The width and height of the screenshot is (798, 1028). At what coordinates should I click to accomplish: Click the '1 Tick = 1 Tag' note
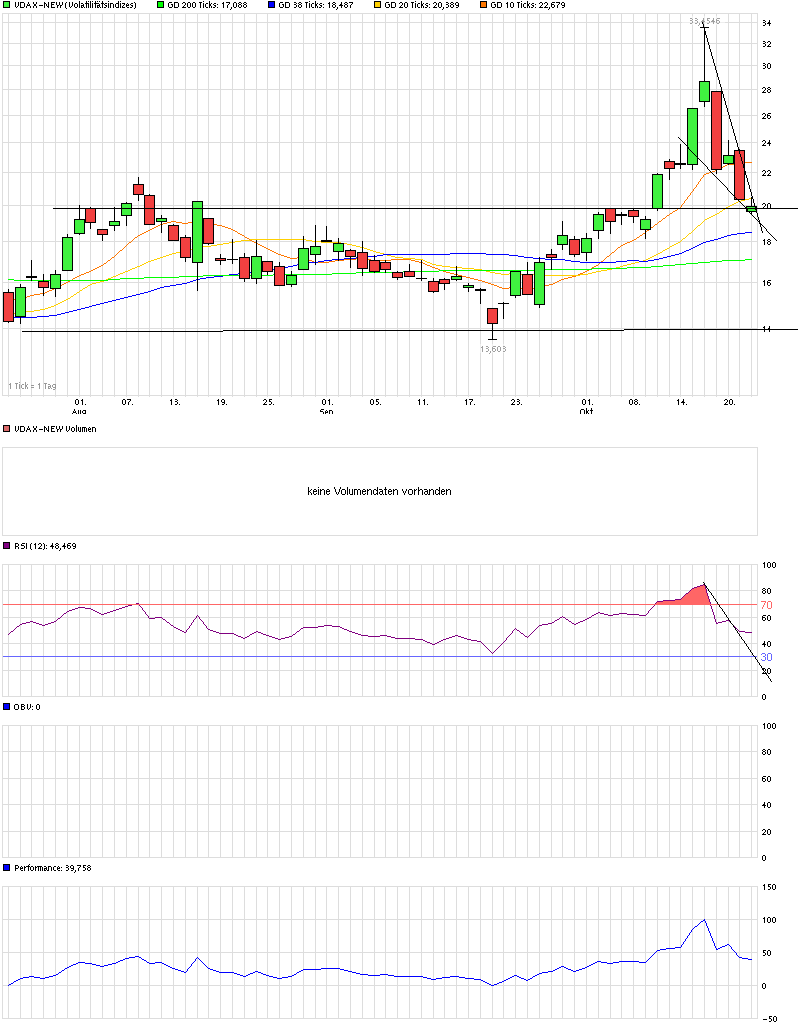[x=32, y=386]
